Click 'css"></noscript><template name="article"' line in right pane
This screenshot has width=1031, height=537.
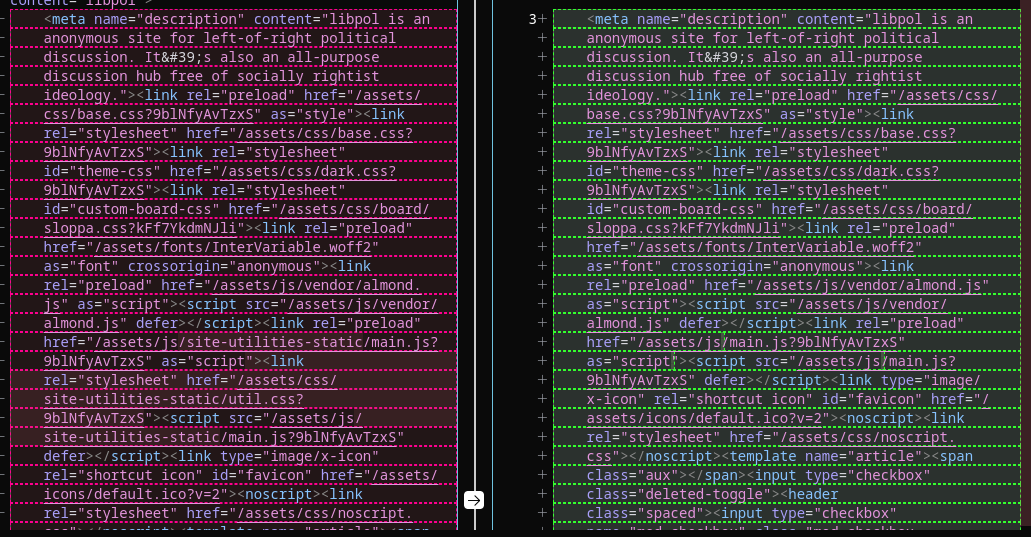coord(780,456)
